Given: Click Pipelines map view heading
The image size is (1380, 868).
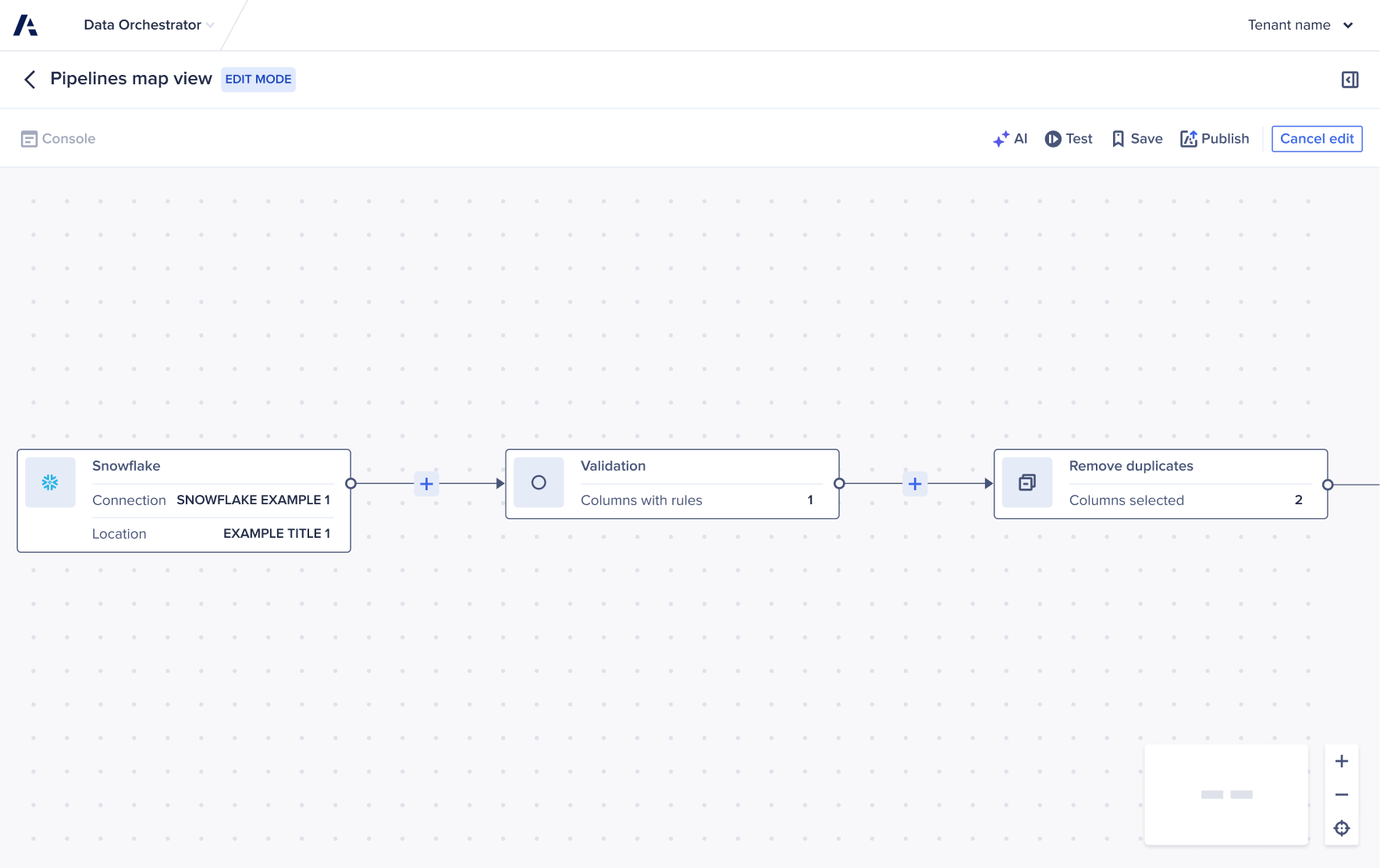Looking at the screenshot, I should [x=131, y=79].
